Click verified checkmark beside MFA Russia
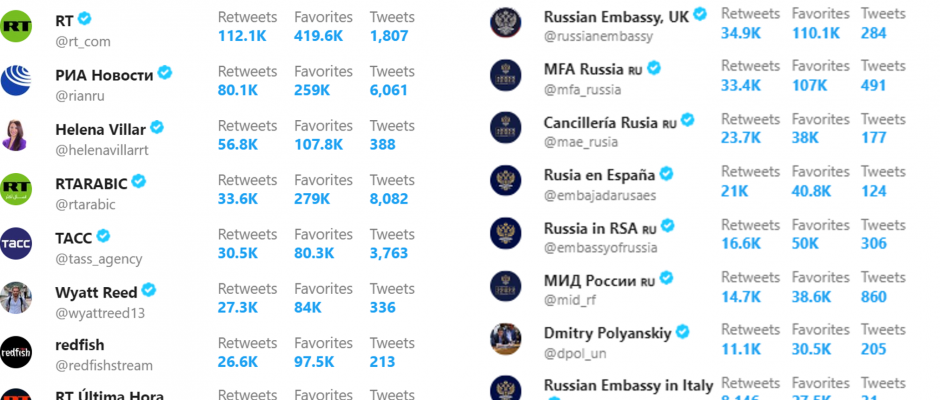This screenshot has height=400, width=940. (x=654, y=68)
